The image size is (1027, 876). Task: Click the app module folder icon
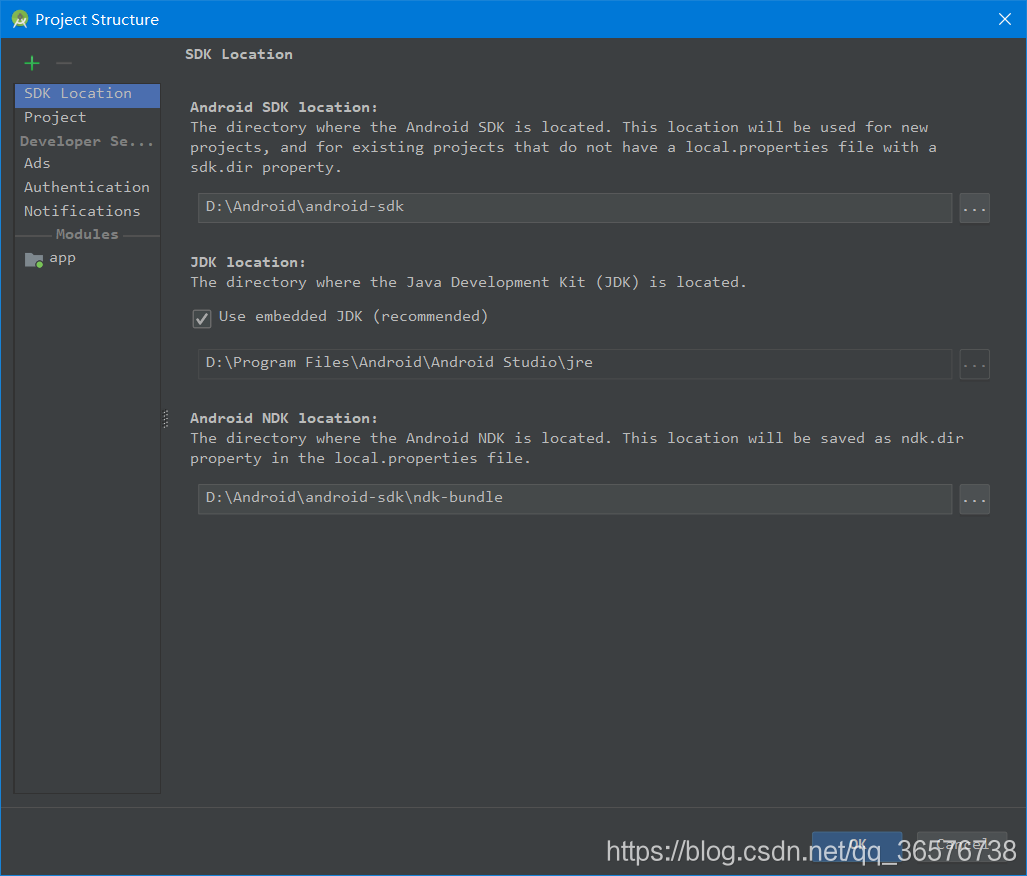pos(33,259)
